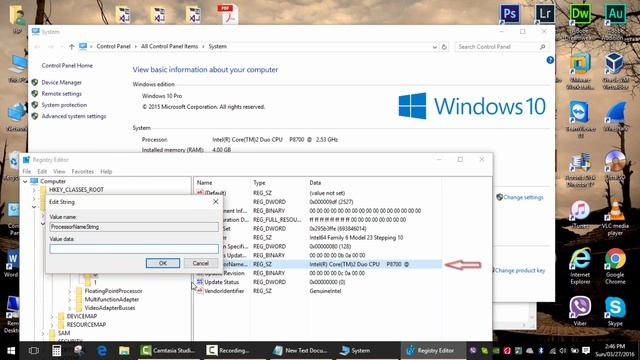Viewport: 640px width, 360px height.
Task: Click the Windows Start button
Action: click(11, 351)
